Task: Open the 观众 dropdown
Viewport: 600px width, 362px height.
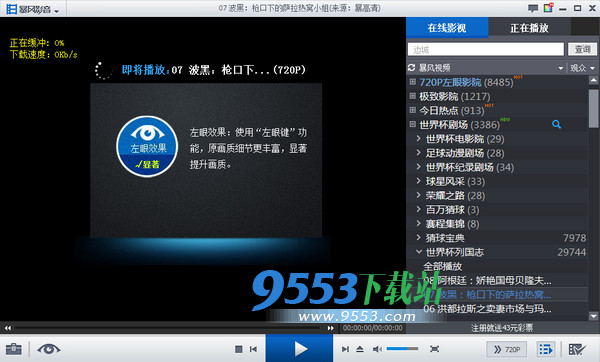Action: (582, 68)
